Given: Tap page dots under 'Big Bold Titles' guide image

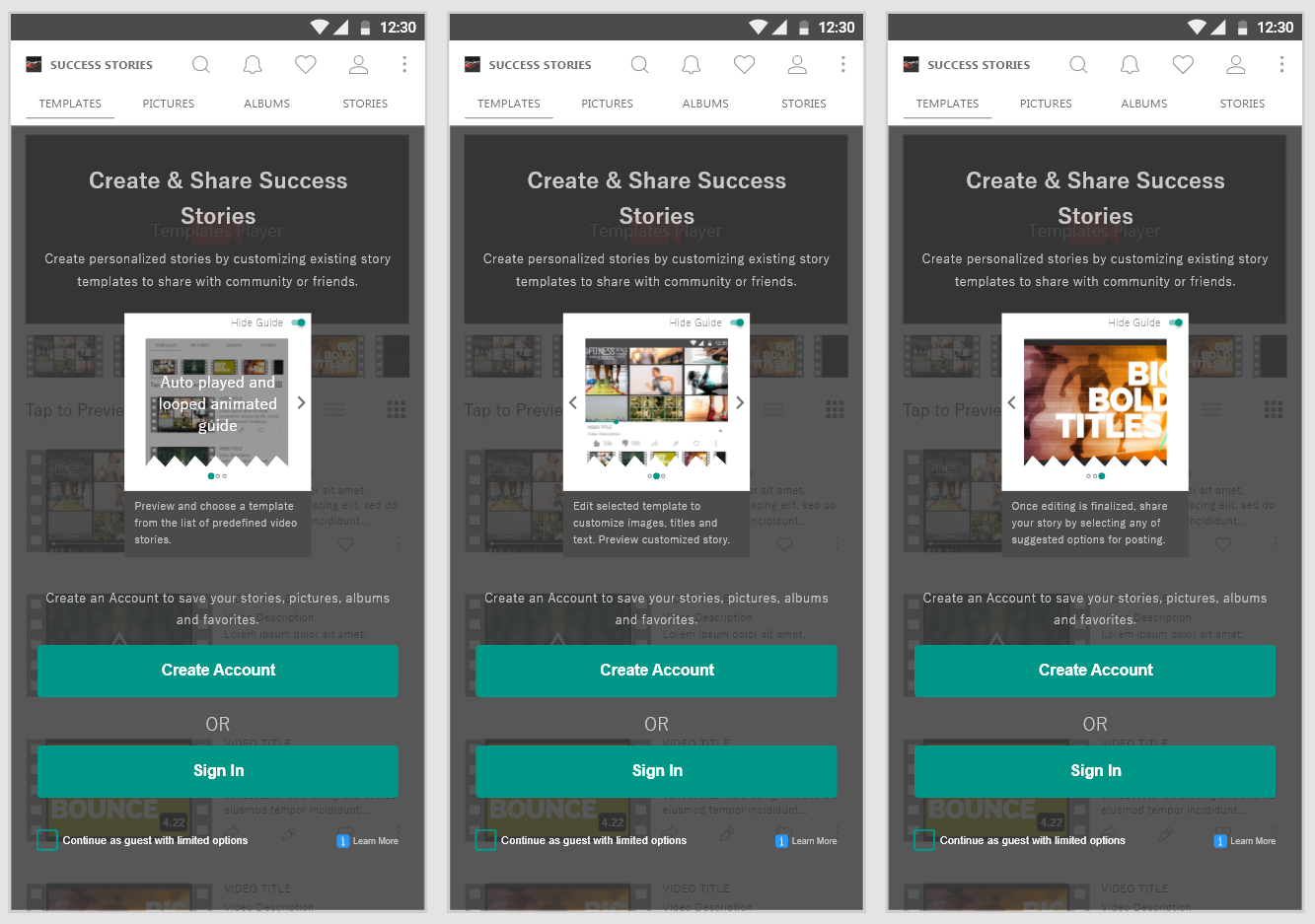Looking at the screenshot, I should (x=1095, y=476).
